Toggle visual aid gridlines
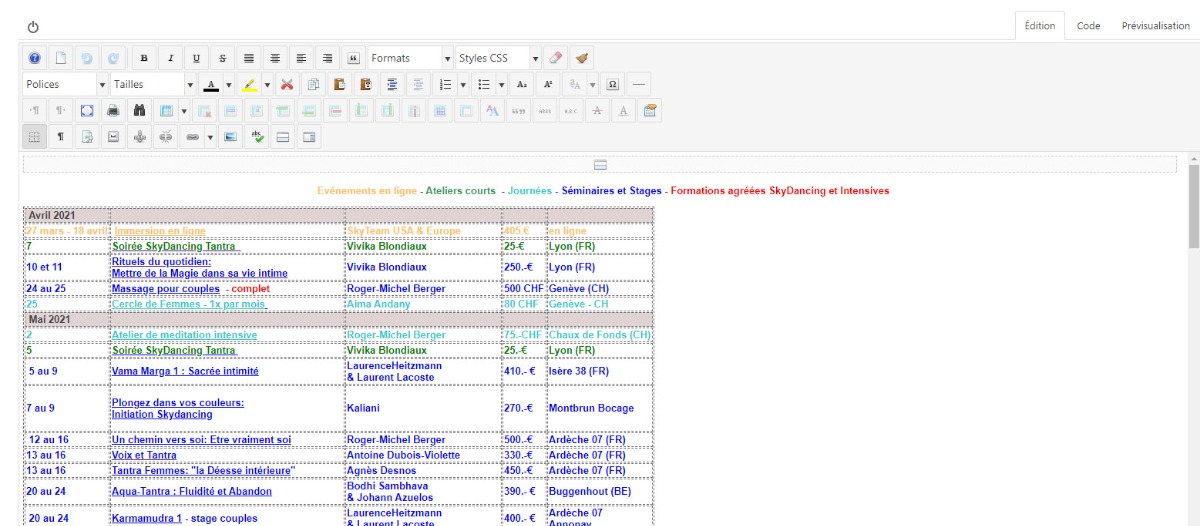 pyautogui.click(x=34, y=136)
